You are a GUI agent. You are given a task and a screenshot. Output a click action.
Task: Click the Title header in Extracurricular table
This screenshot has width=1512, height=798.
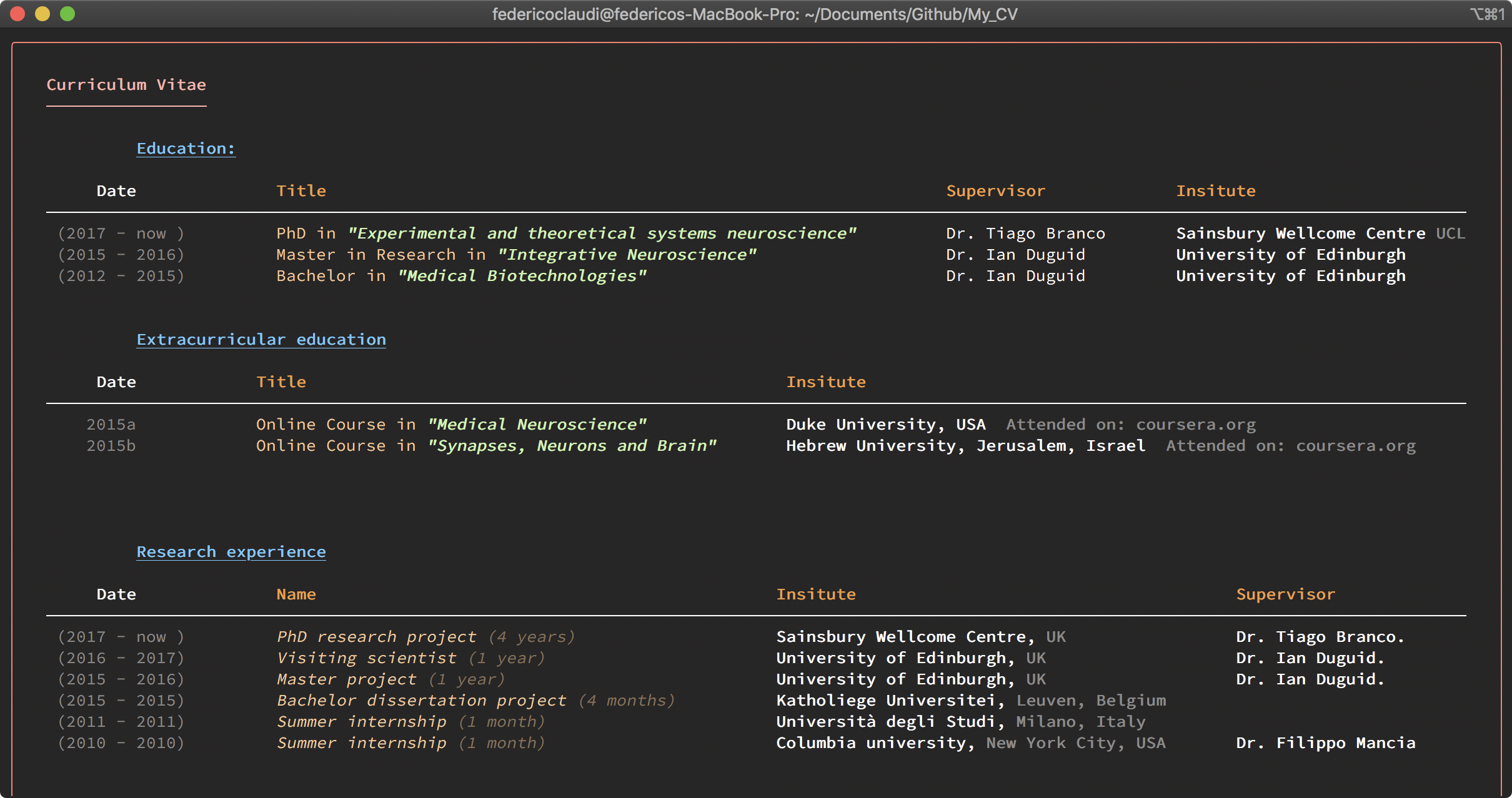click(281, 382)
